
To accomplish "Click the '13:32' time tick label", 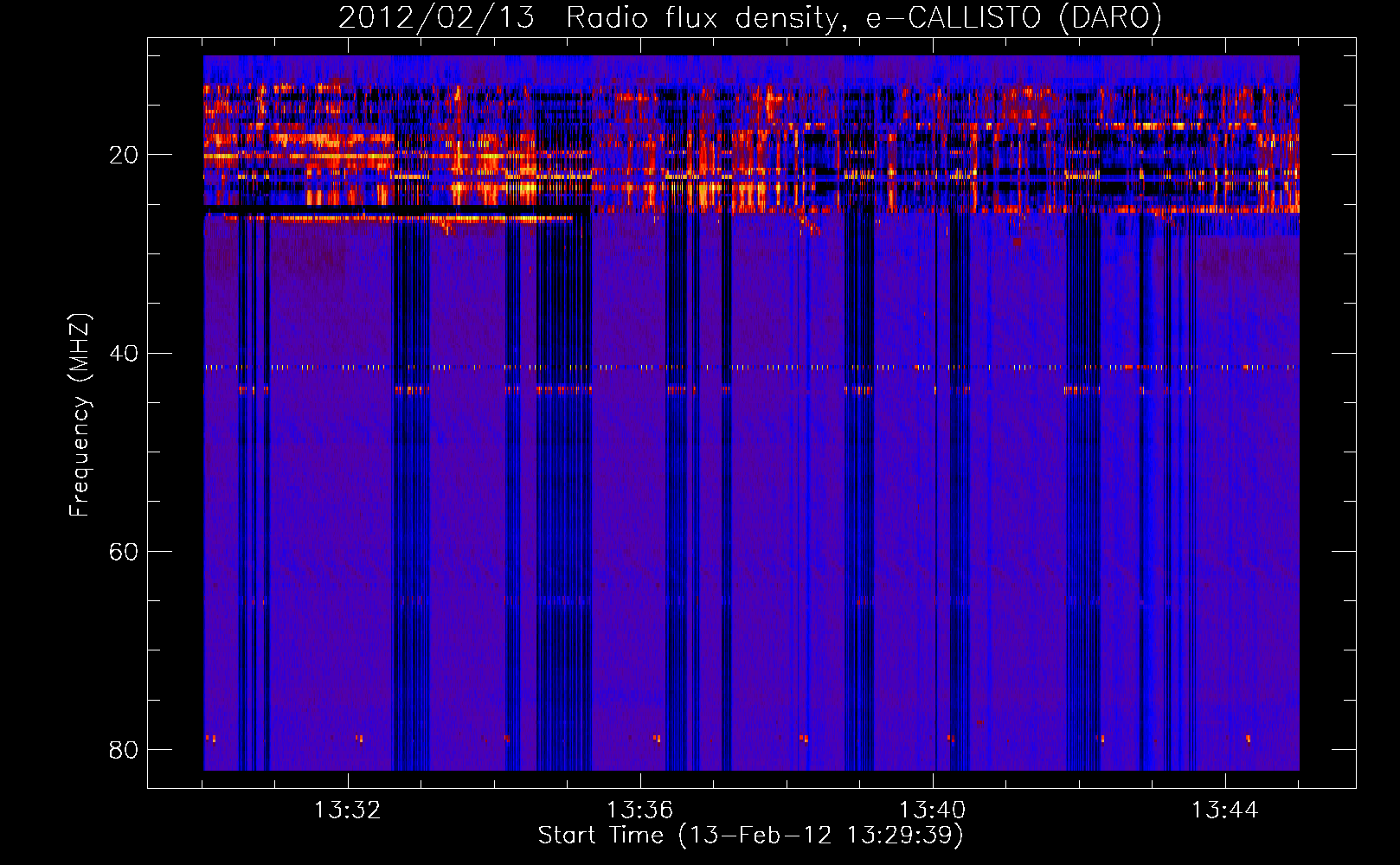I will click(347, 811).
